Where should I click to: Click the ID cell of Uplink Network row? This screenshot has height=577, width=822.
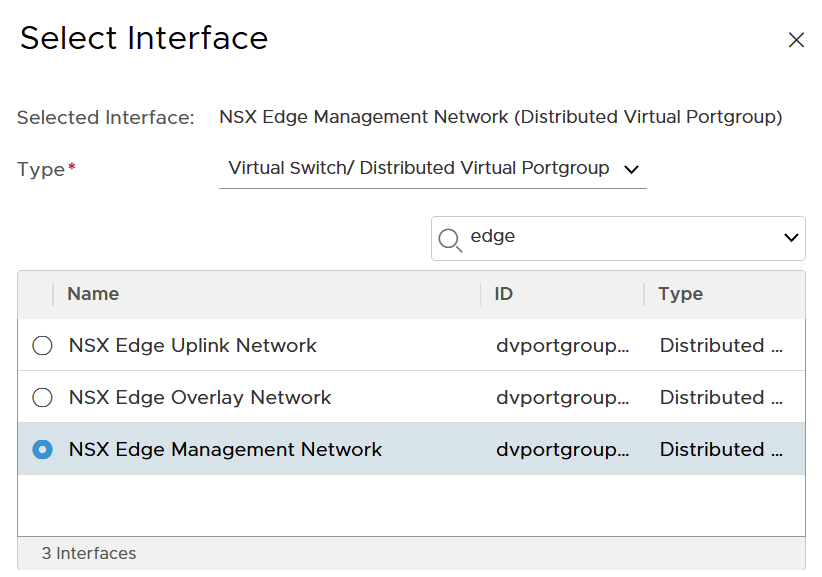pos(562,346)
